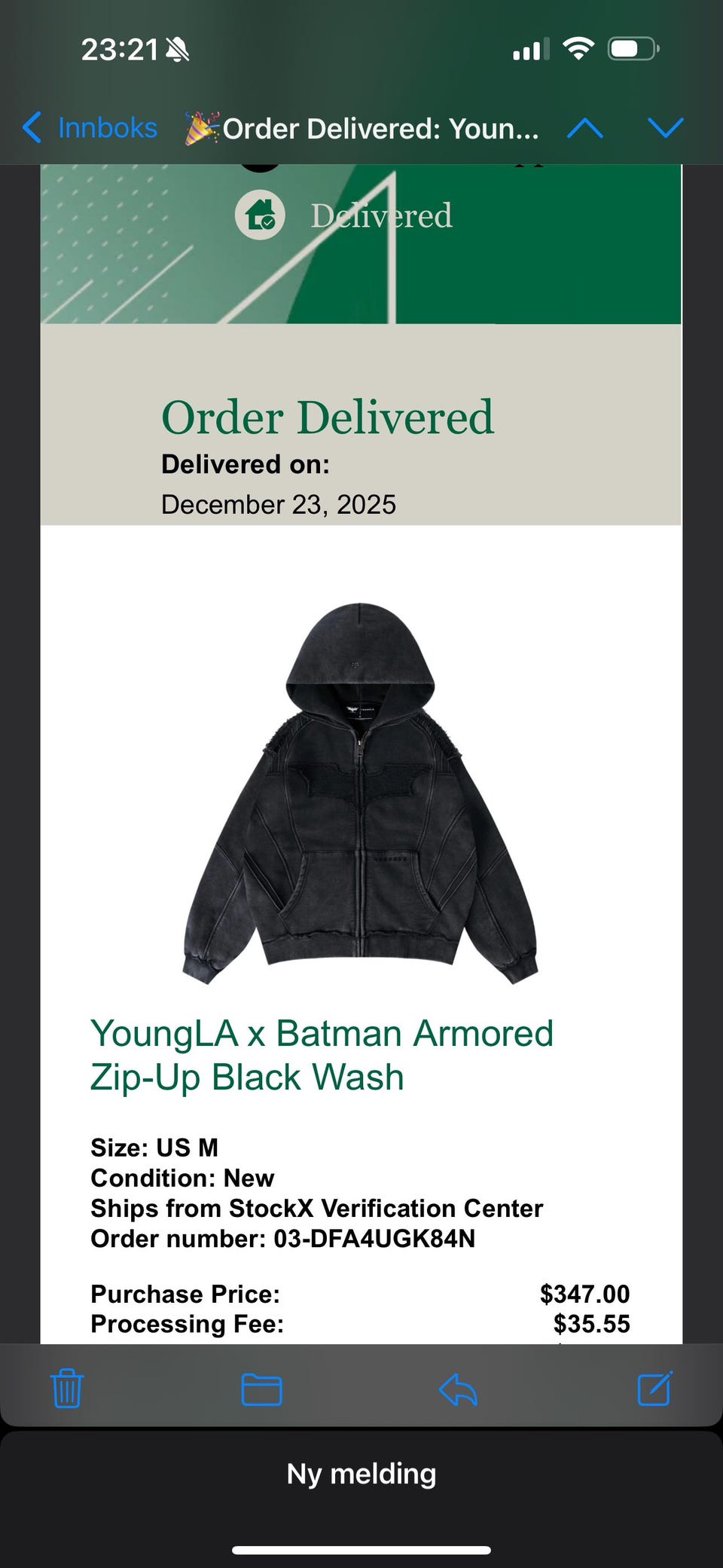Open the move-to-folder icon
This screenshot has width=723, height=1568.
[261, 1389]
